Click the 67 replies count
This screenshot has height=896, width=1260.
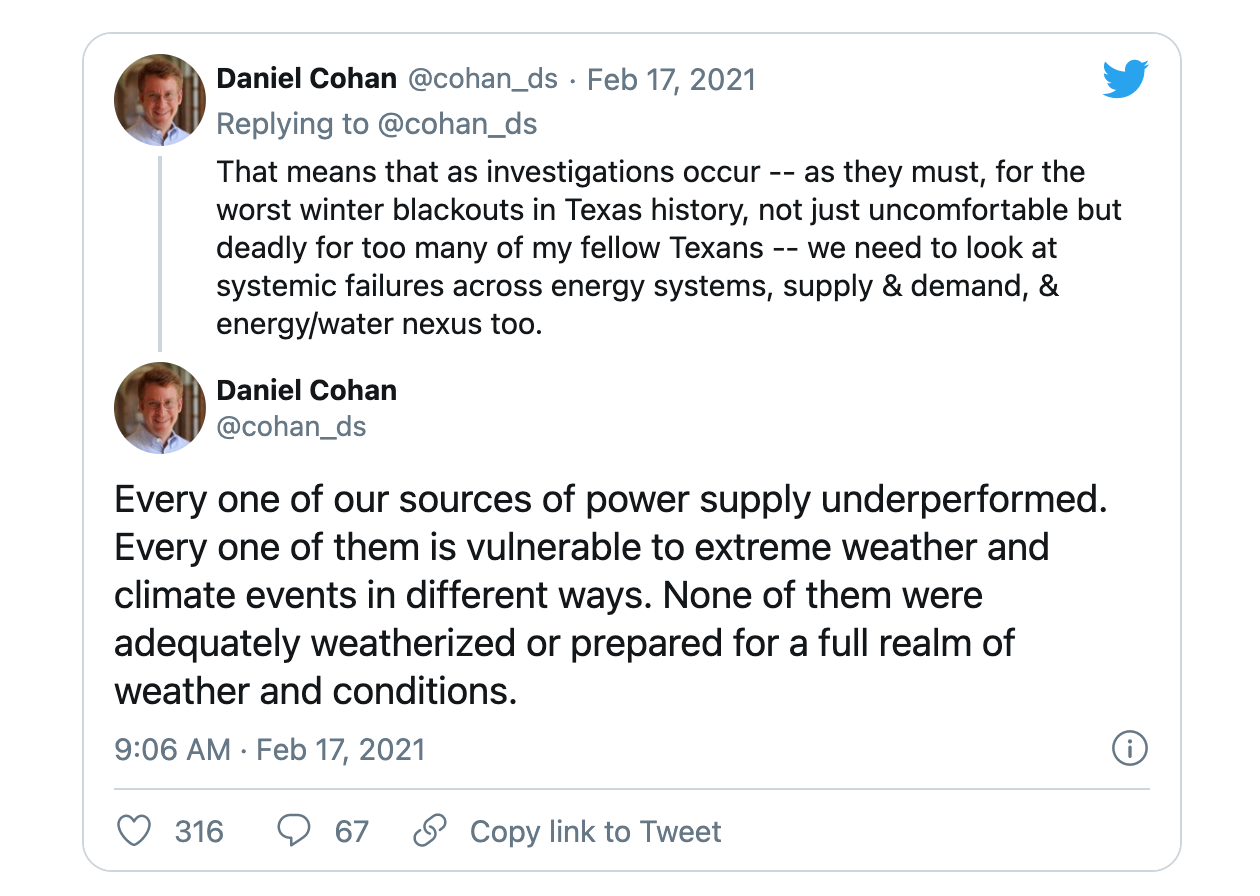351,831
